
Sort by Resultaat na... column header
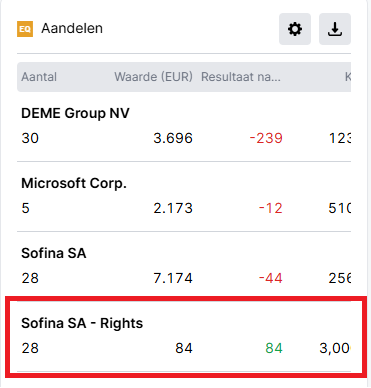(x=241, y=77)
